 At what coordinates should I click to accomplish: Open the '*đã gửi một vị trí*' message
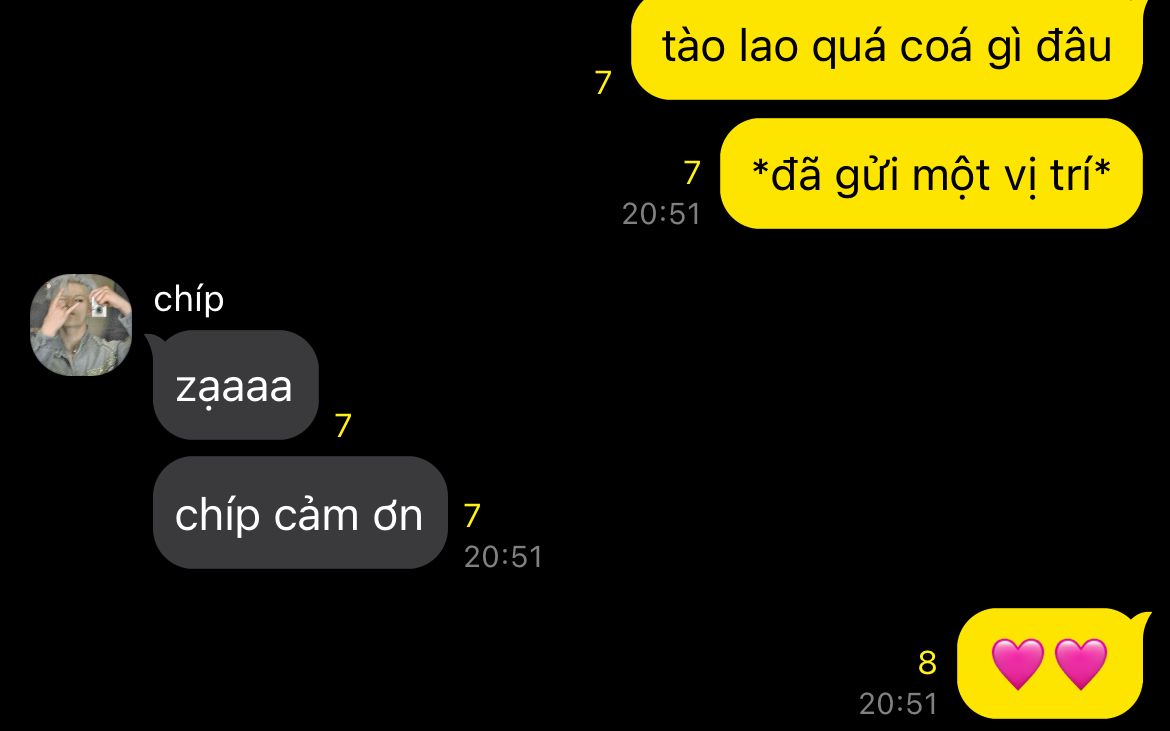point(931,174)
